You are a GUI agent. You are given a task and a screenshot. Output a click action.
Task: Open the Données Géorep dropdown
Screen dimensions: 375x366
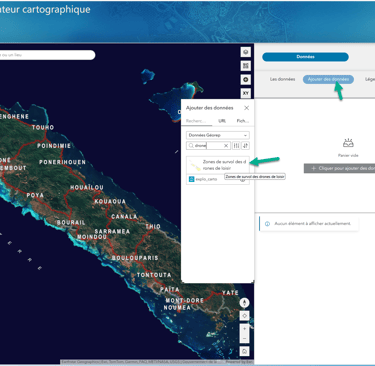tap(218, 135)
